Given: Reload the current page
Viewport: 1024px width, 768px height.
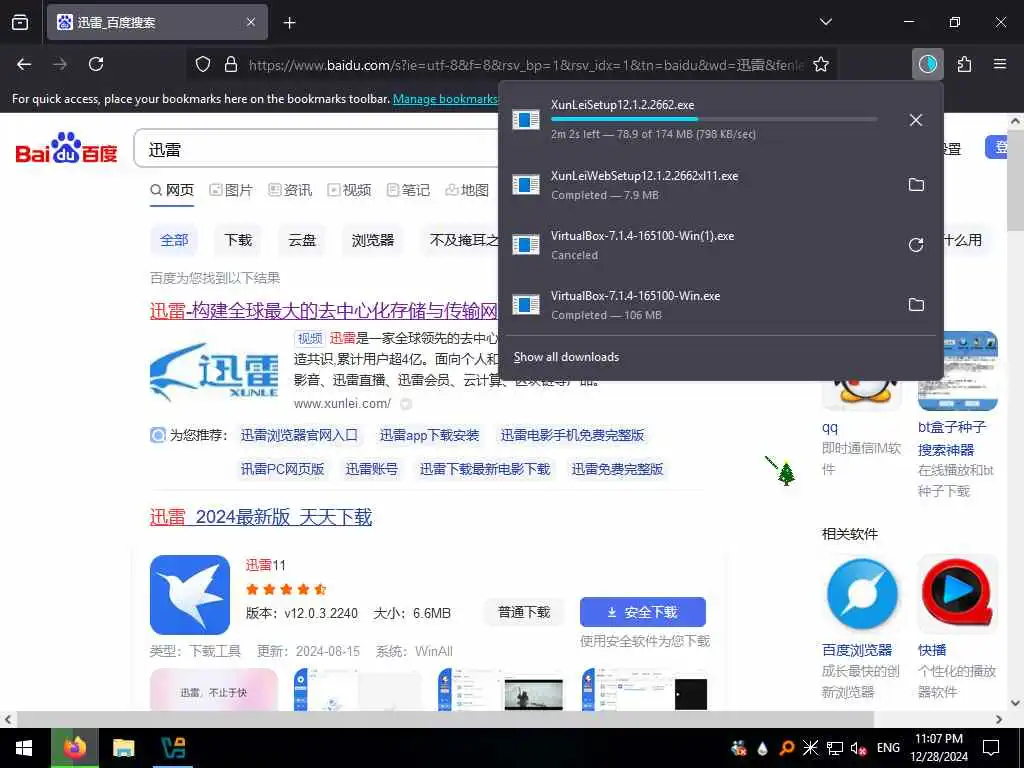Looking at the screenshot, I should 96,64.
